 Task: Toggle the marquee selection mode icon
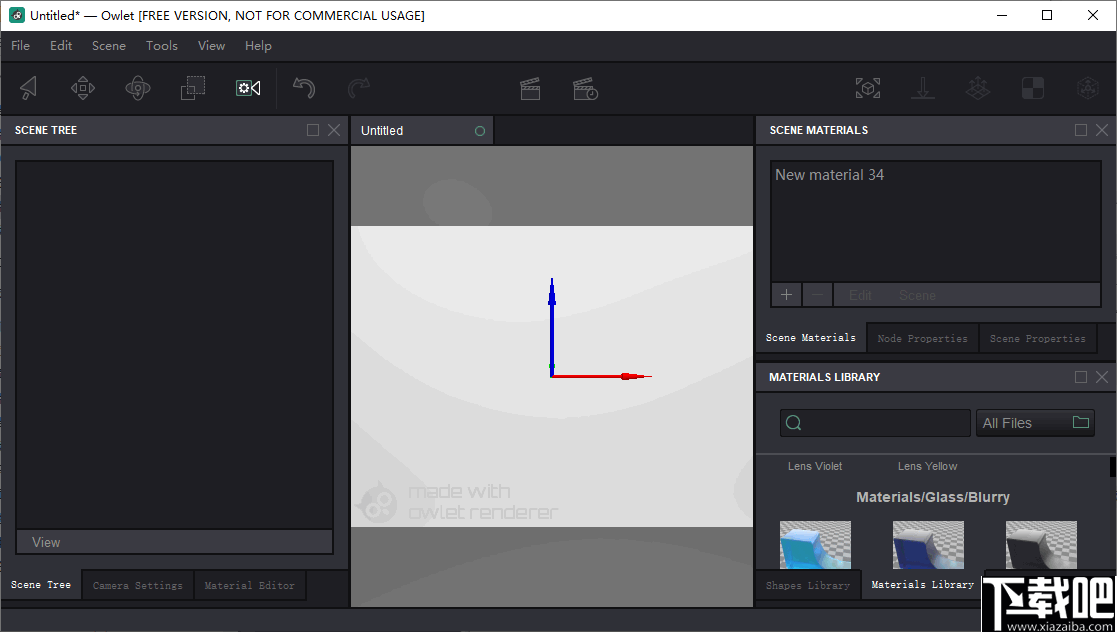pyautogui.click(x=192, y=87)
